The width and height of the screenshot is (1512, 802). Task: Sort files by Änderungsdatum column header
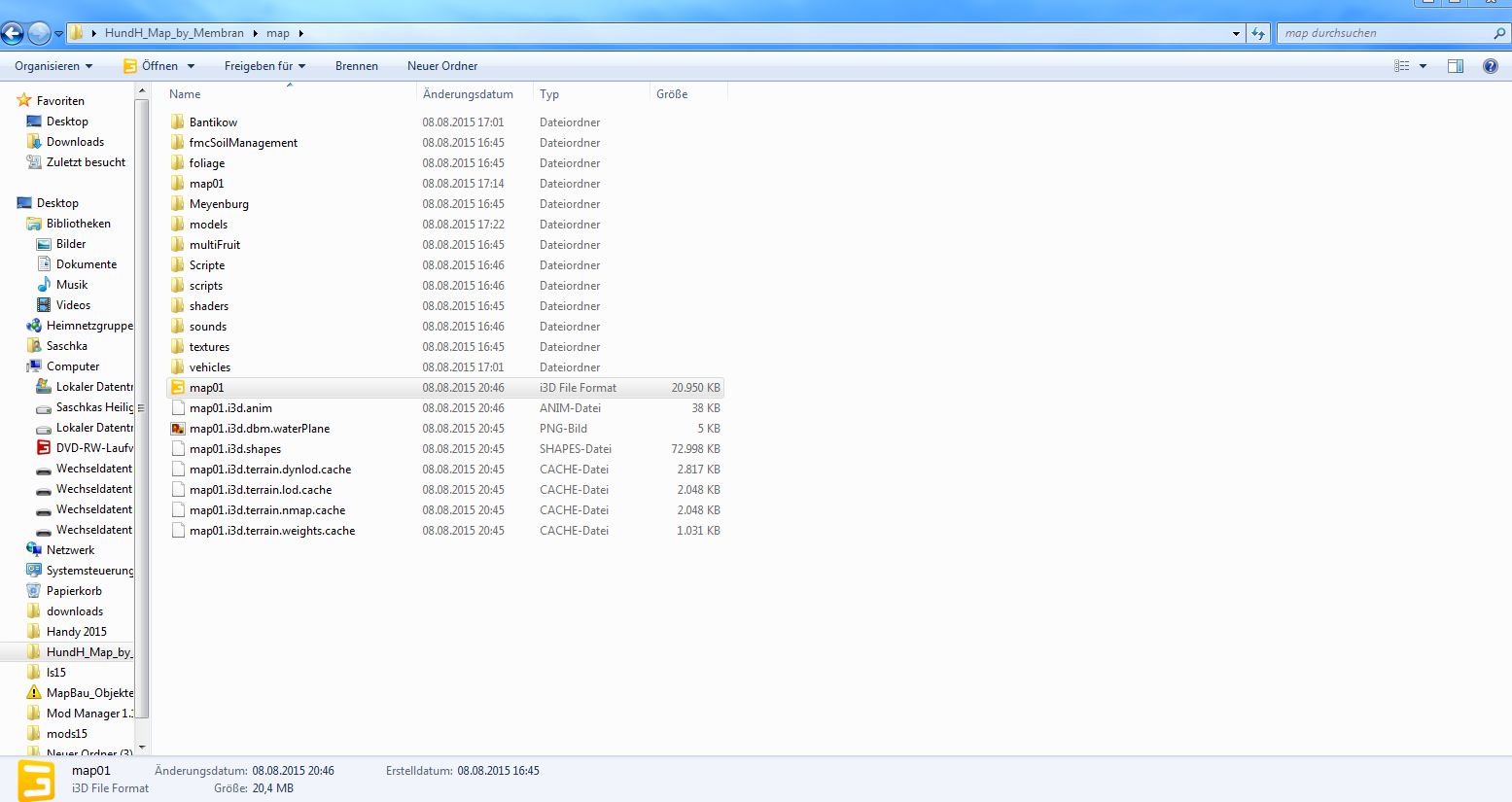pyautogui.click(x=468, y=94)
